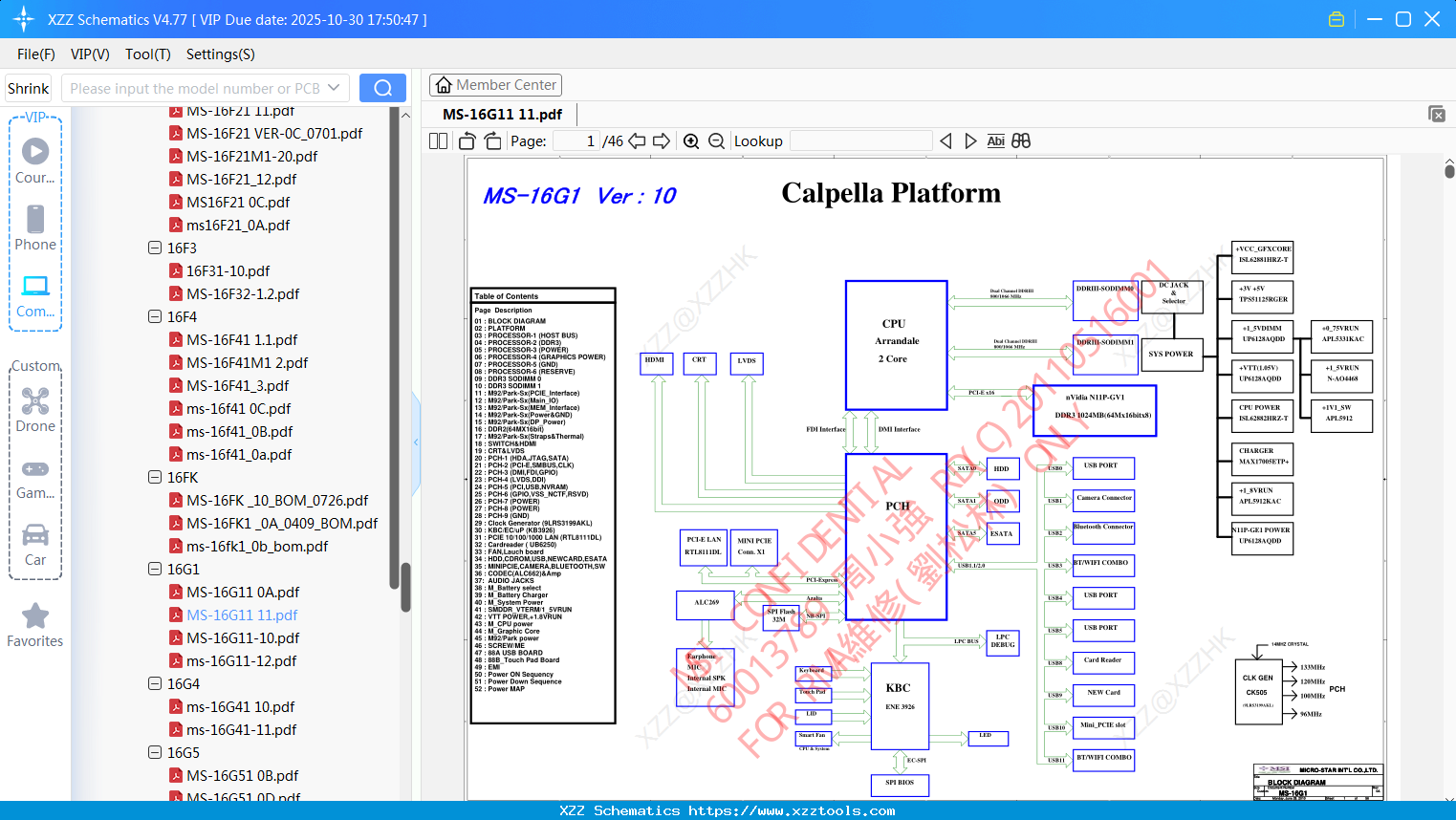The width and height of the screenshot is (1456, 820).
Task: Collapse the 16G5 folder
Action: (155, 752)
